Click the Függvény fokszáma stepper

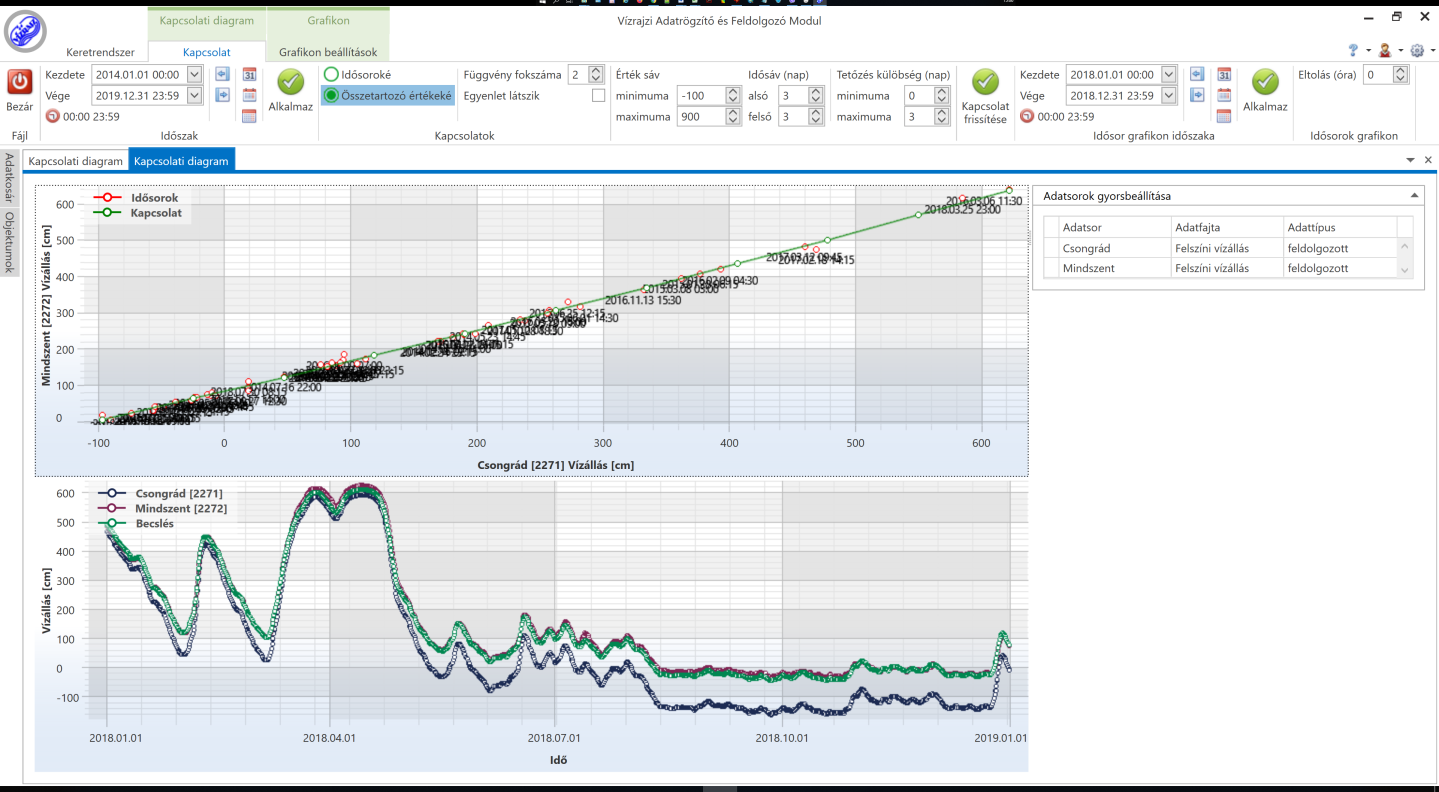[596, 74]
